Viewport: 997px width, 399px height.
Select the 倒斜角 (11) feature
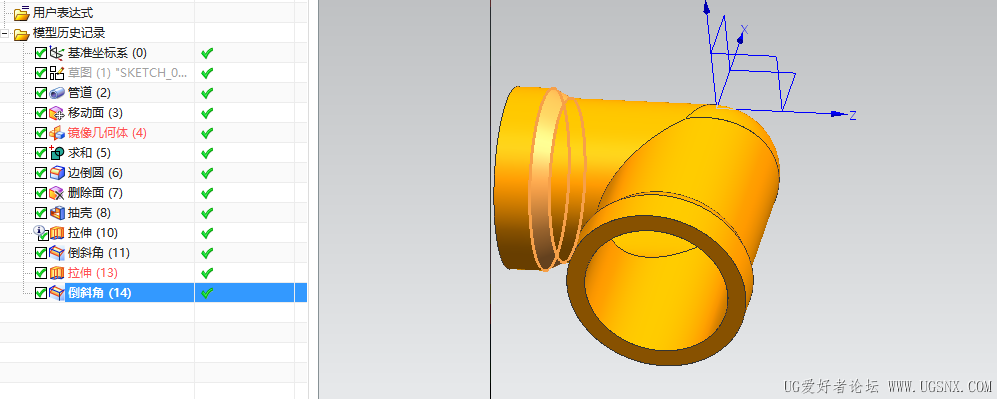99,253
